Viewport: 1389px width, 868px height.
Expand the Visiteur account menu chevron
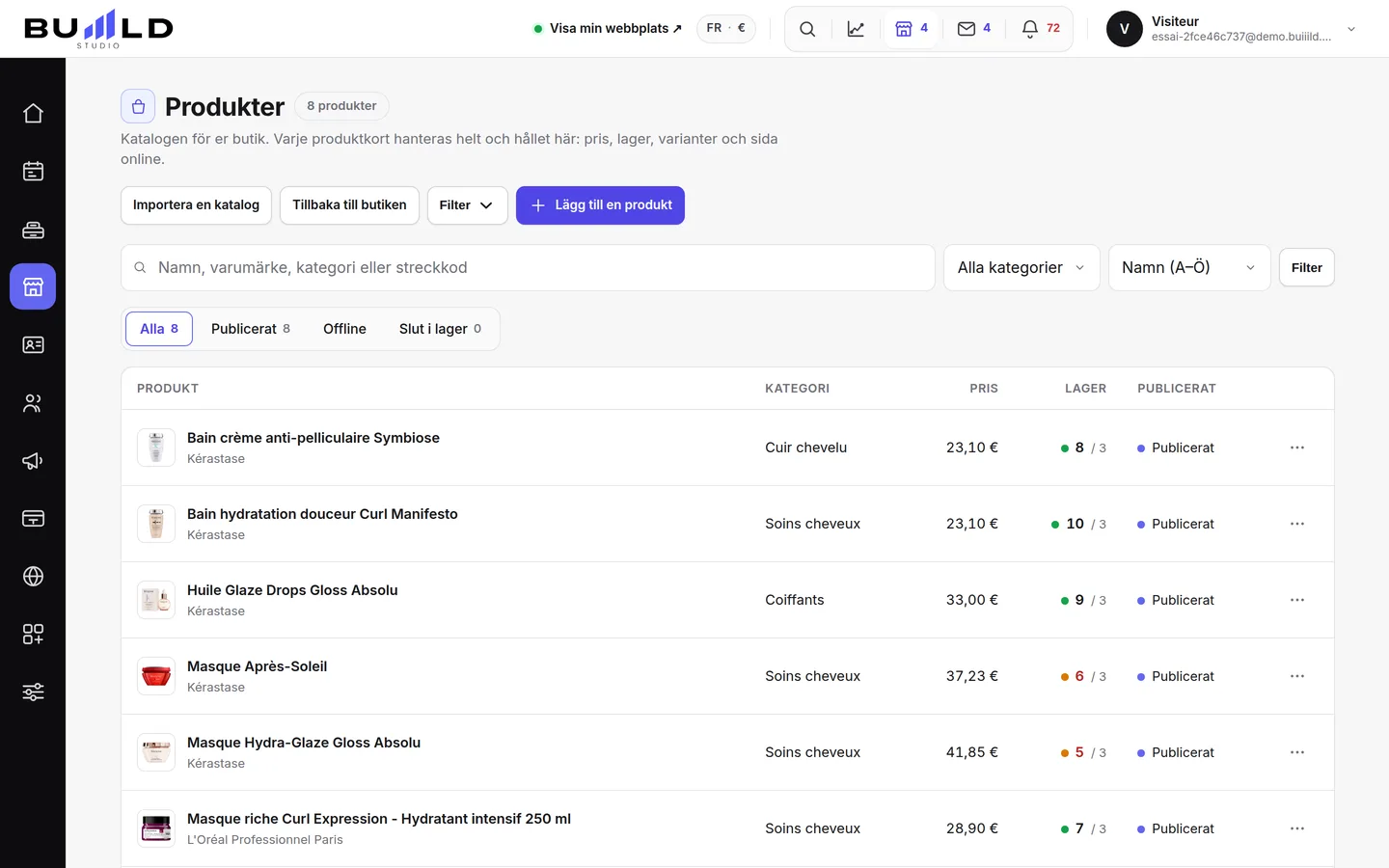1351,29
